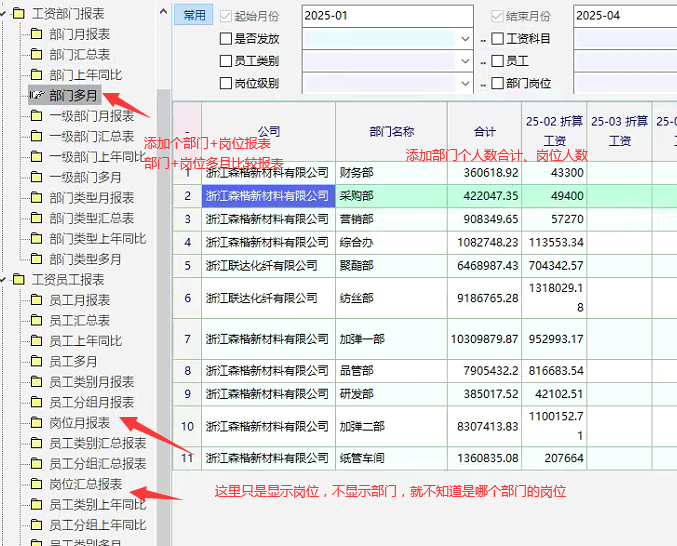Click folder icon beside 部门月报表

coord(36,34)
